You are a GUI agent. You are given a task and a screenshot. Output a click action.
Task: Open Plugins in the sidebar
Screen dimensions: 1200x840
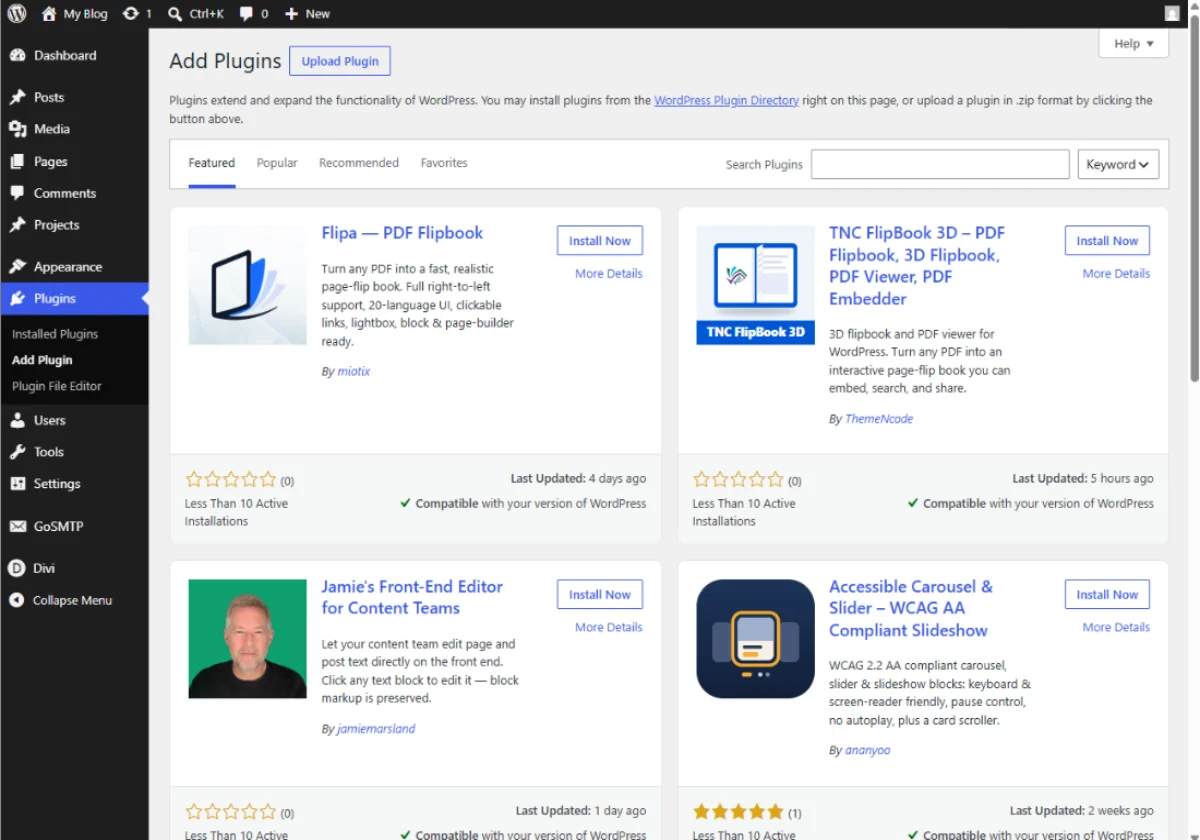[74, 298]
